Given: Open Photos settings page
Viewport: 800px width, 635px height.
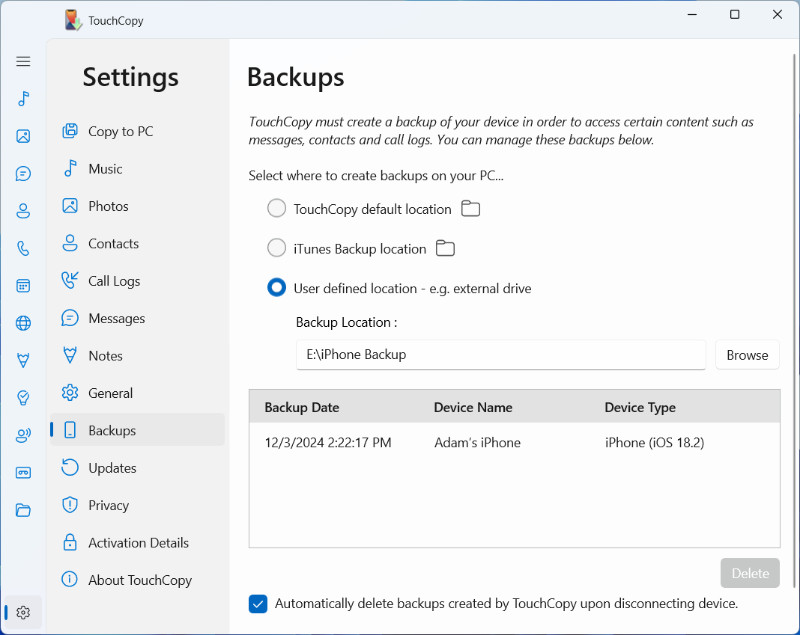Looking at the screenshot, I should (x=137, y=206).
